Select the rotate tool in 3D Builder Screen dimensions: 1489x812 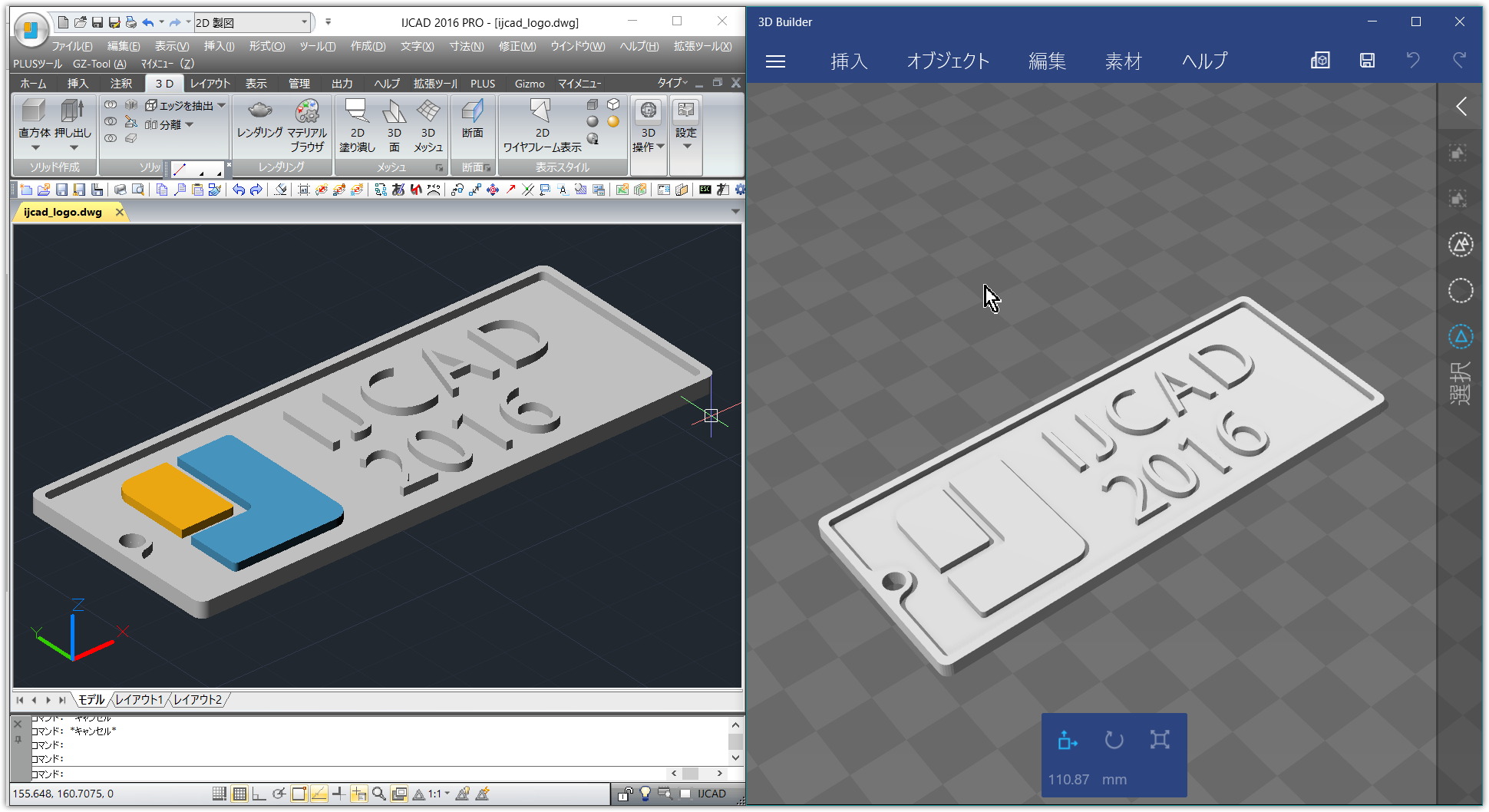click(1114, 741)
